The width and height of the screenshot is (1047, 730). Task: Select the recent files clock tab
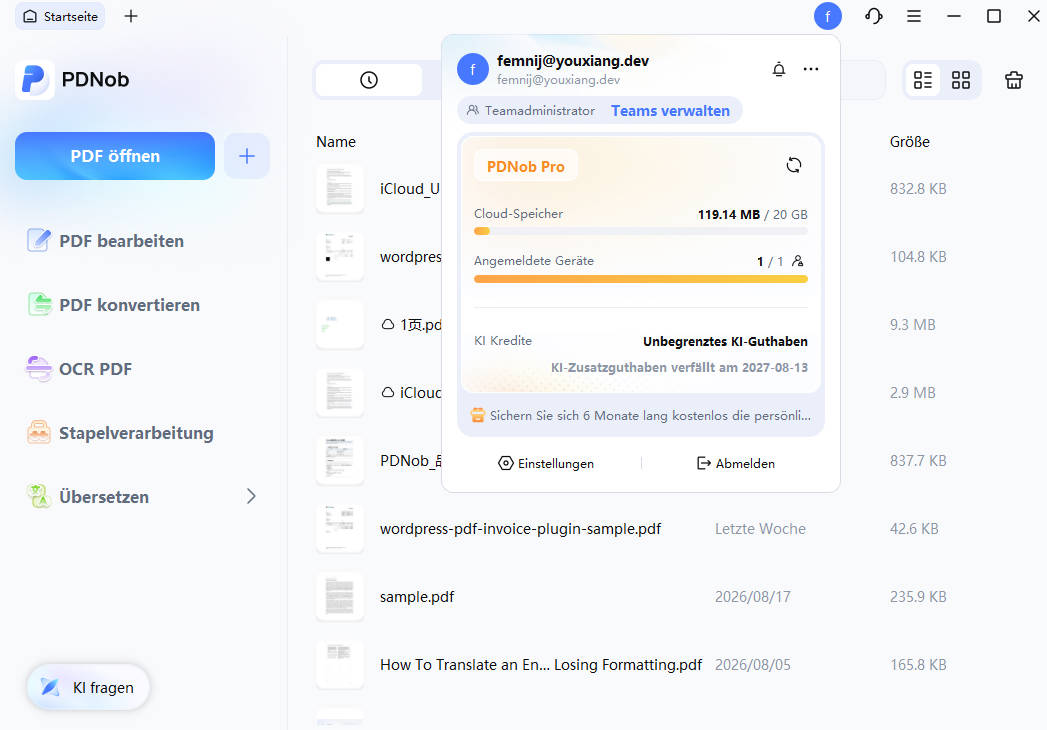[x=369, y=80]
